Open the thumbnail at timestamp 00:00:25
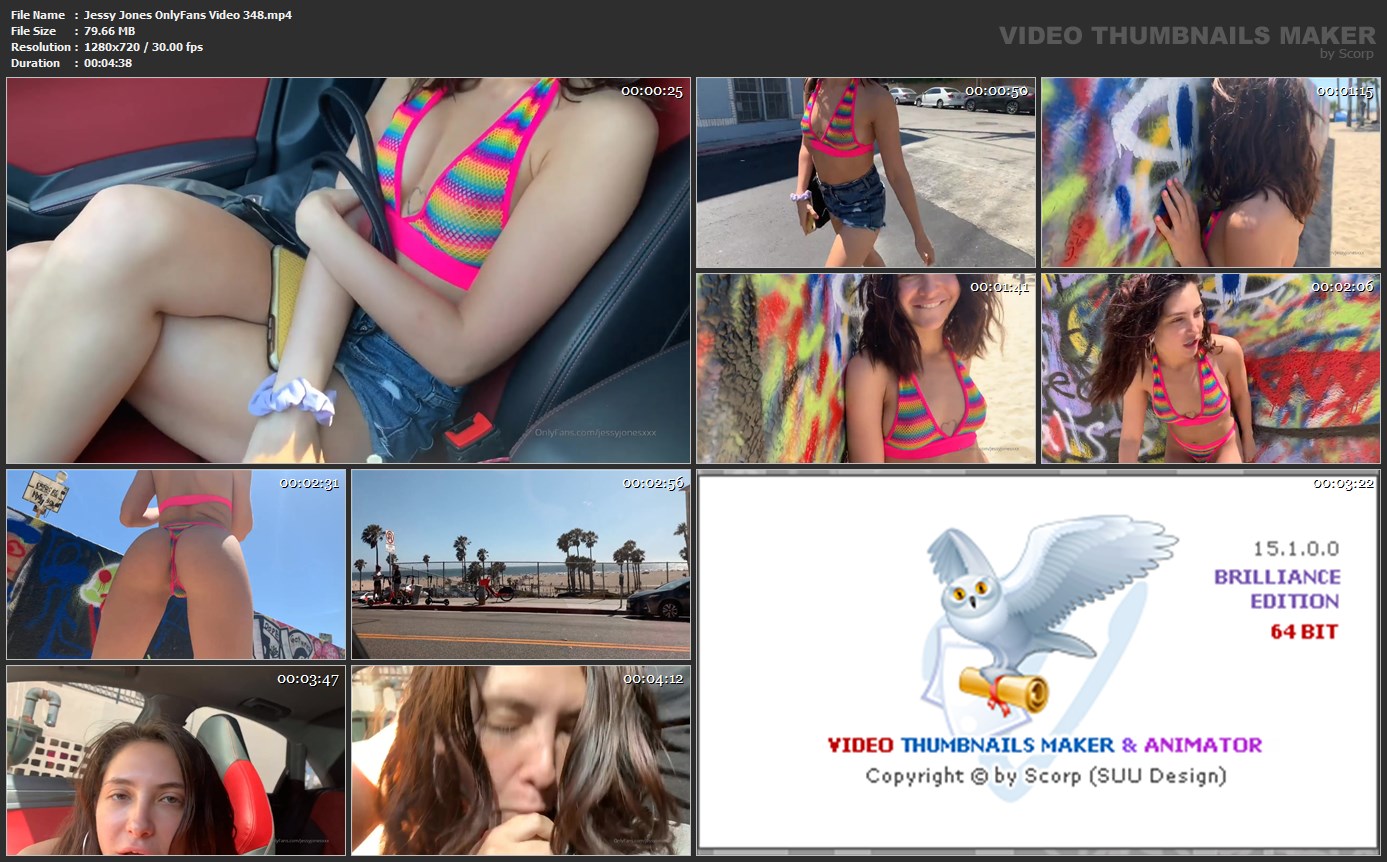The height and width of the screenshot is (862, 1387). click(348, 270)
